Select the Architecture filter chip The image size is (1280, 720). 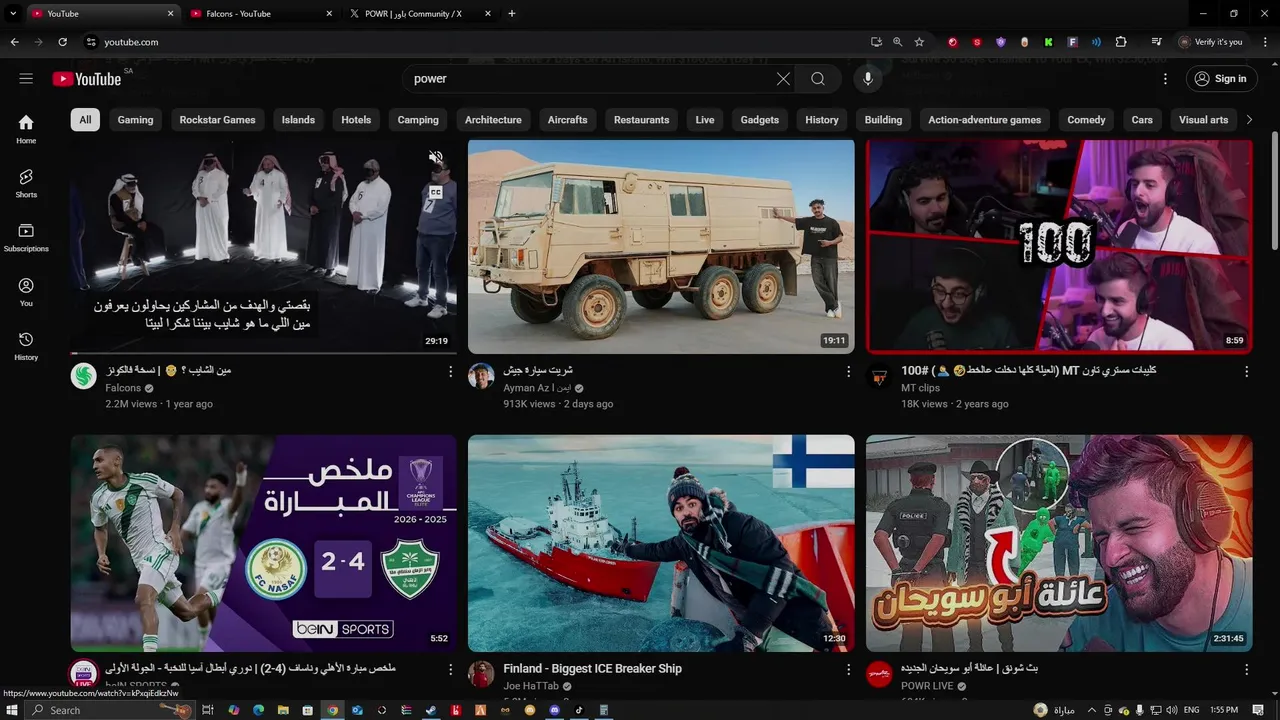(x=493, y=120)
